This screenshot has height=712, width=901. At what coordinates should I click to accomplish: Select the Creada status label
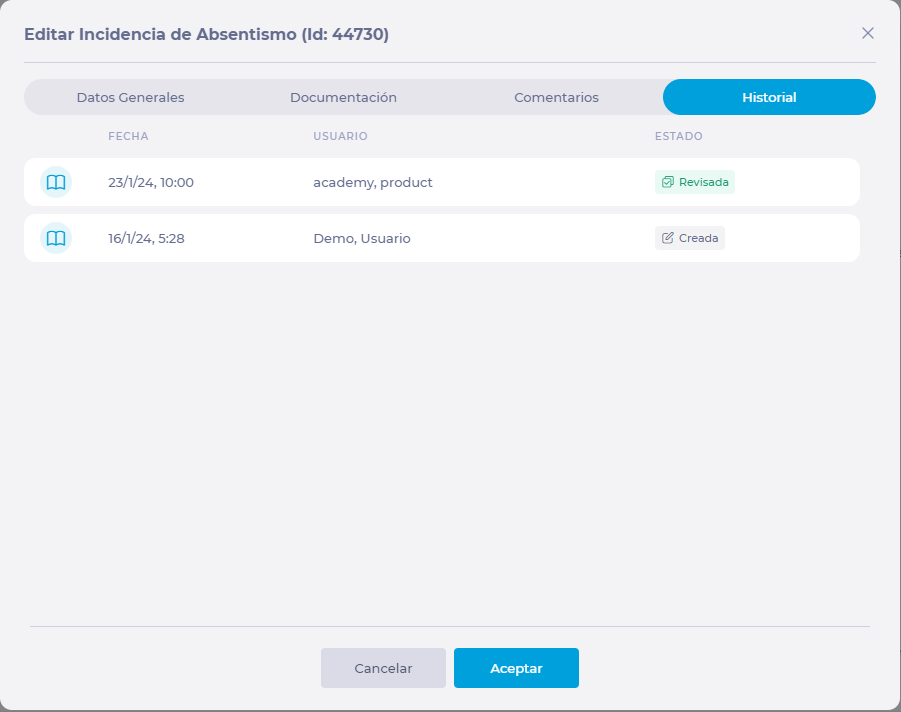tap(698, 238)
